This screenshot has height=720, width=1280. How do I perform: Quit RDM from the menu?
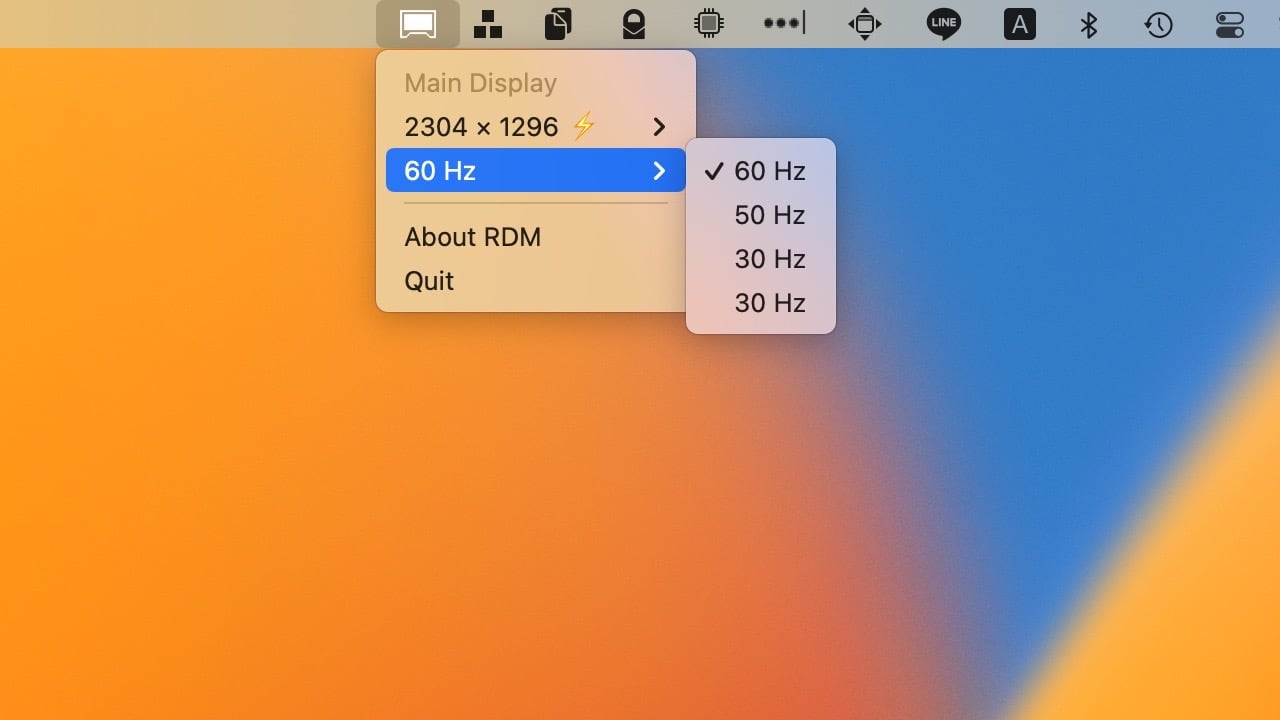click(429, 281)
